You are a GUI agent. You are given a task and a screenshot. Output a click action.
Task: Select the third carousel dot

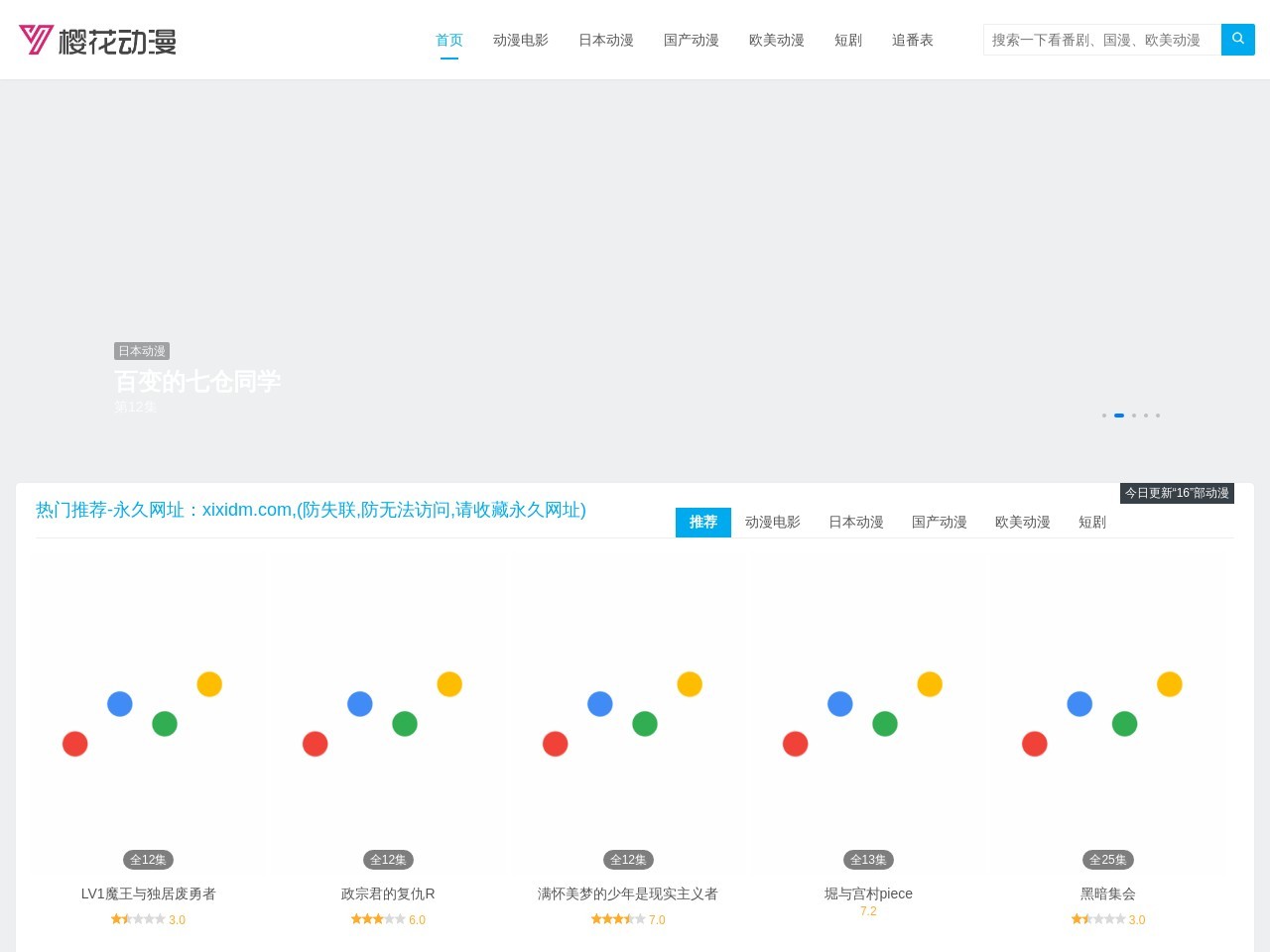click(1134, 416)
